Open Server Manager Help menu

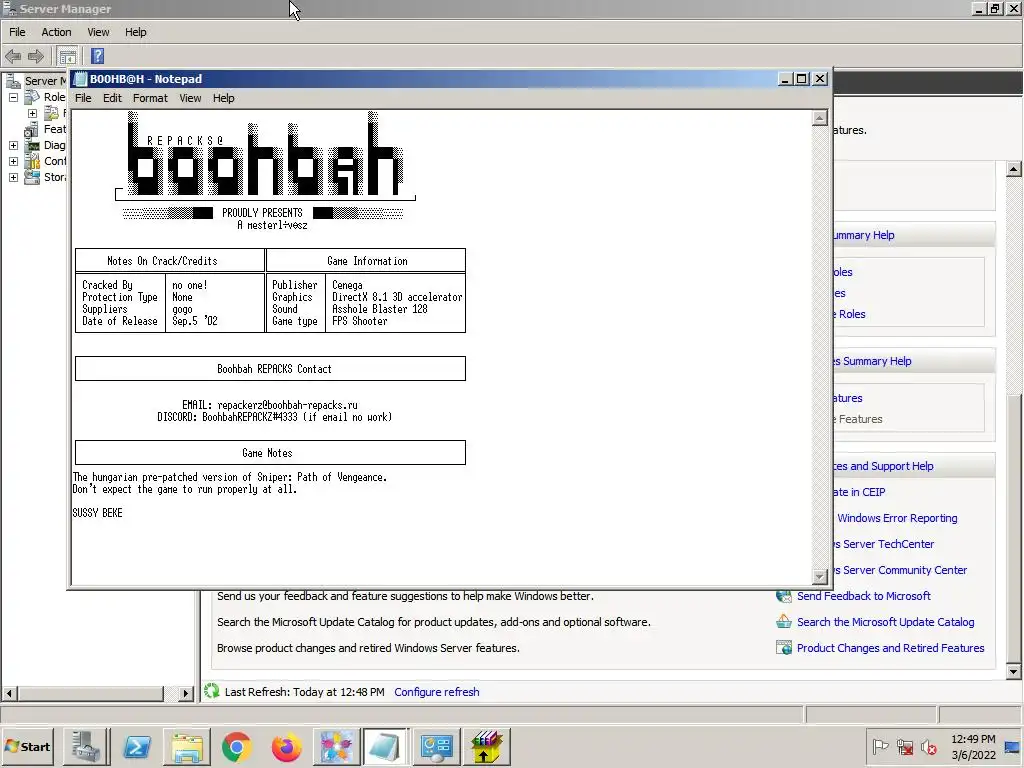coord(136,32)
